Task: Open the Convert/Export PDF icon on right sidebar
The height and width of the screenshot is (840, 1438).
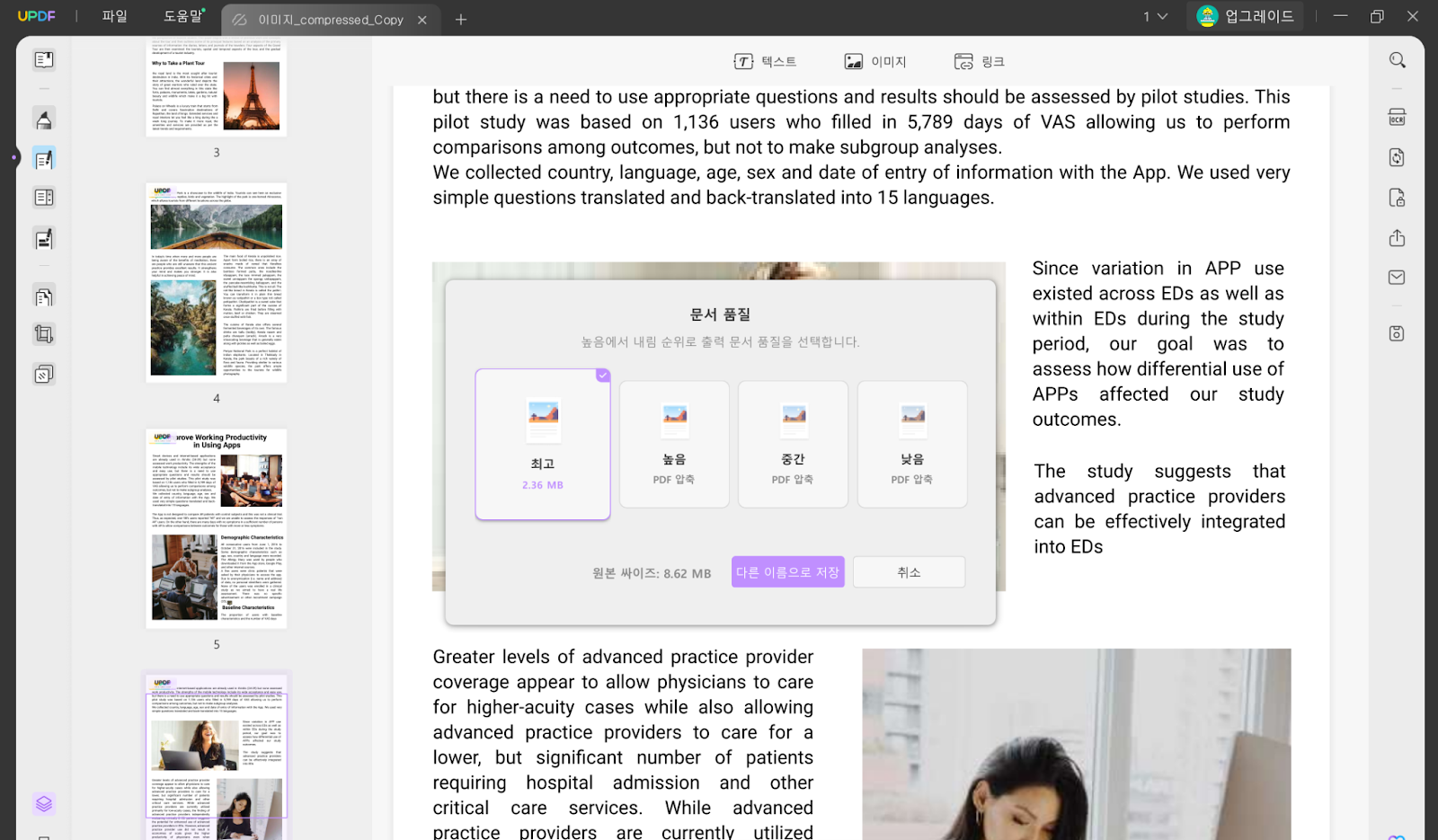Action: (x=1397, y=157)
